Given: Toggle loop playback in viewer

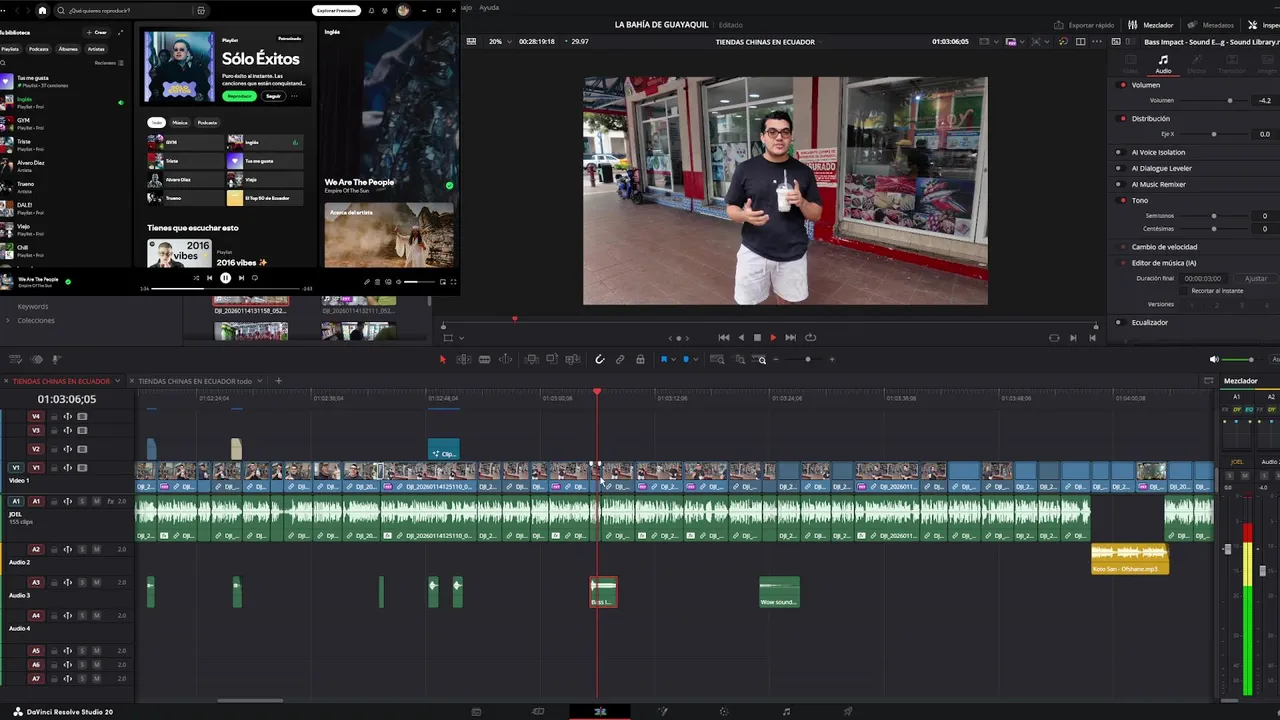Looking at the screenshot, I should pyautogui.click(x=810, y=338).
